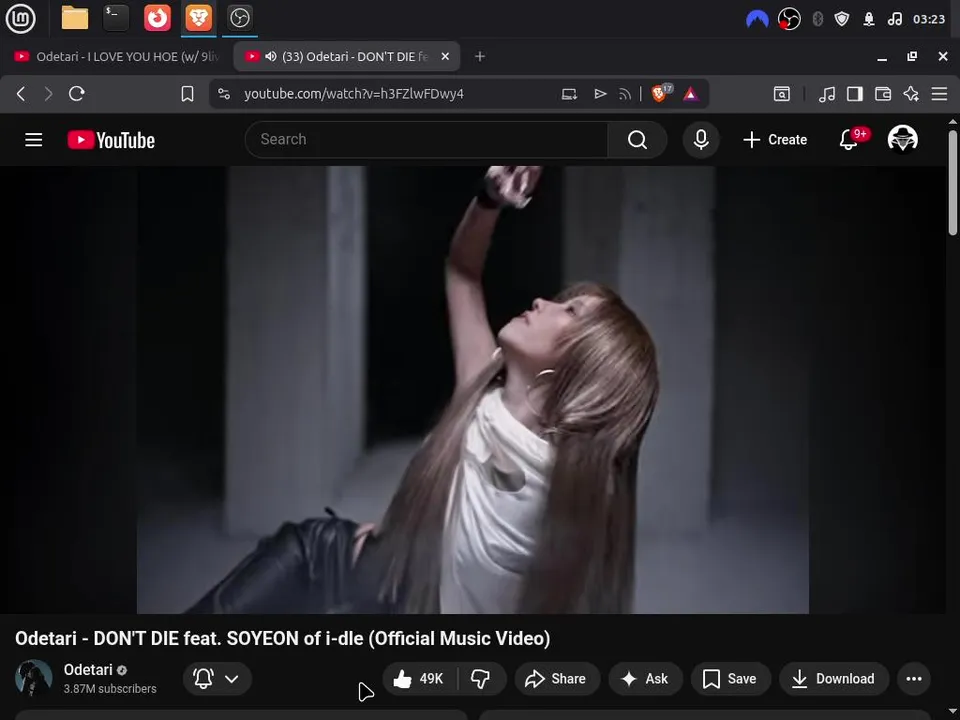The height and width of the screenshot is (720, 960).
Task: Open the Brave main hamburger menu
Action: [x=939, y=94]
